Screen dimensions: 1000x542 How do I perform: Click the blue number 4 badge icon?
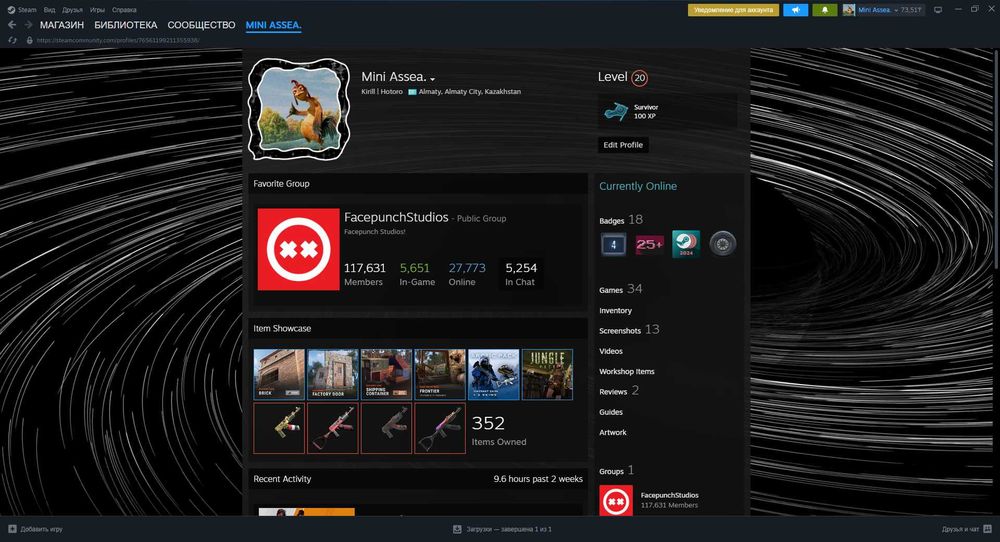tap(614, 244)
